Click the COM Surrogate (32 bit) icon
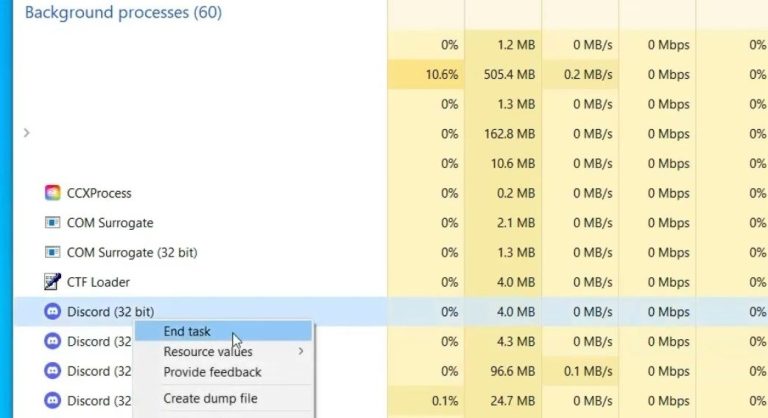 tap(52, 252)
